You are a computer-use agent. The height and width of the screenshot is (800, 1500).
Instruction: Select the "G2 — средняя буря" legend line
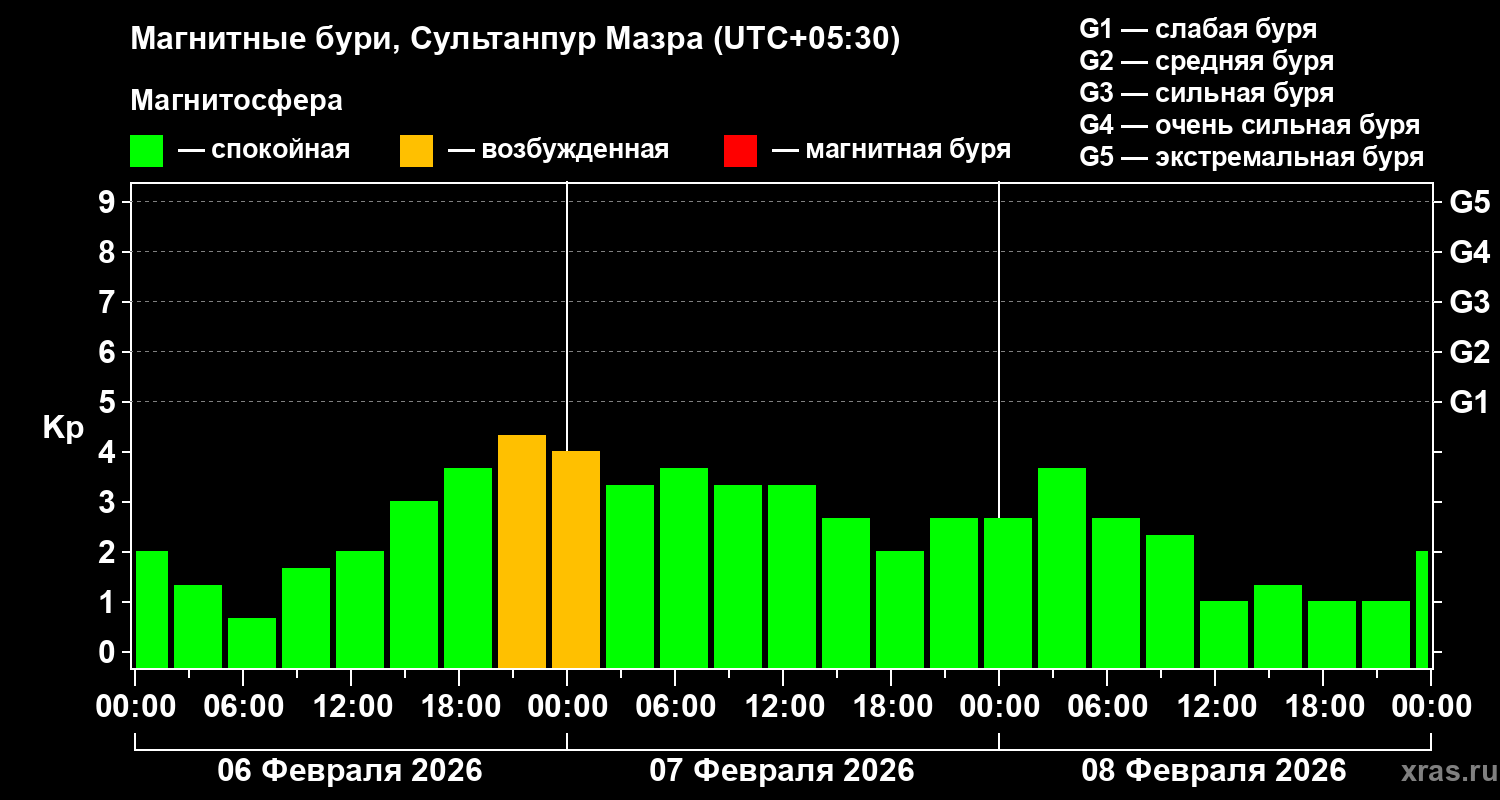tap(1206, 61)
